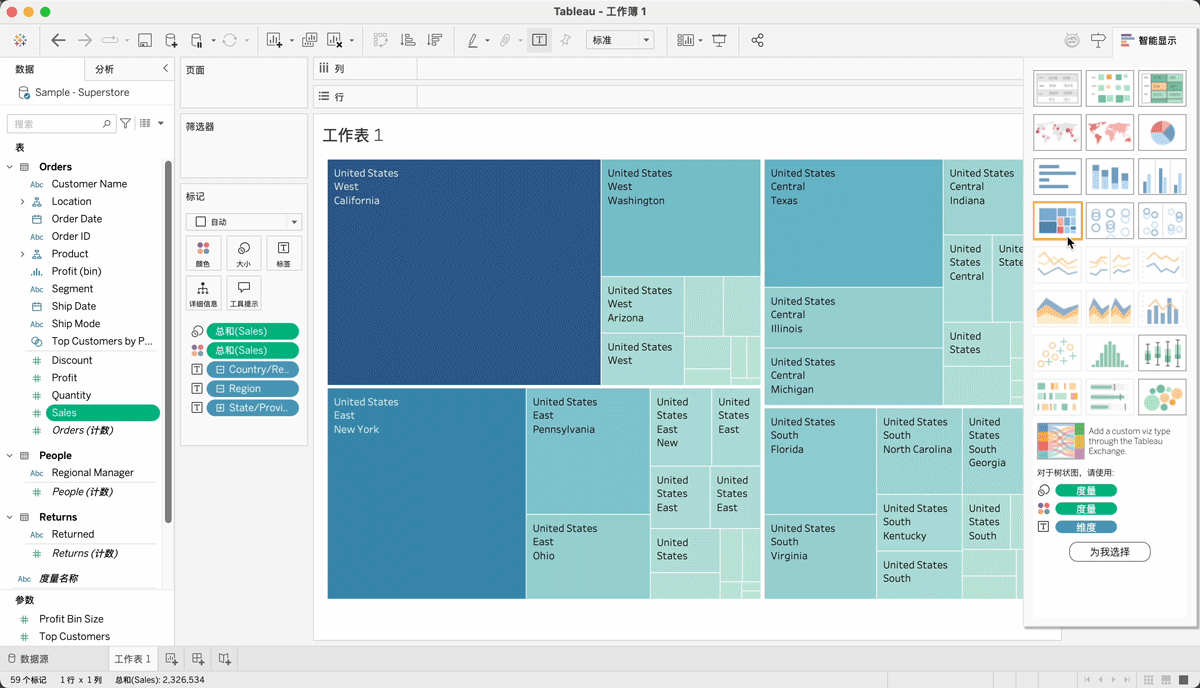1200x688 pixels.
Task: Switch to the 分析 tab
Action: pyautogui.click(x=104, y=69)
